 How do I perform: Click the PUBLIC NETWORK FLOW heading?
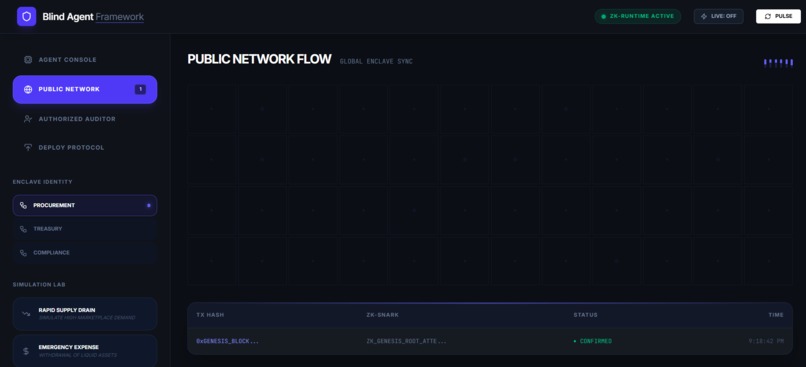(x=259, y=59)
